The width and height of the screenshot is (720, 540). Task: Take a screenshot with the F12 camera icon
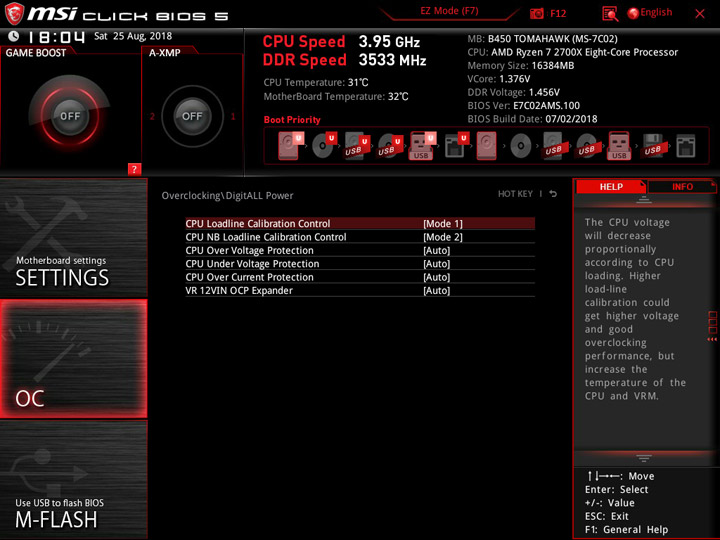coord(536,14)
